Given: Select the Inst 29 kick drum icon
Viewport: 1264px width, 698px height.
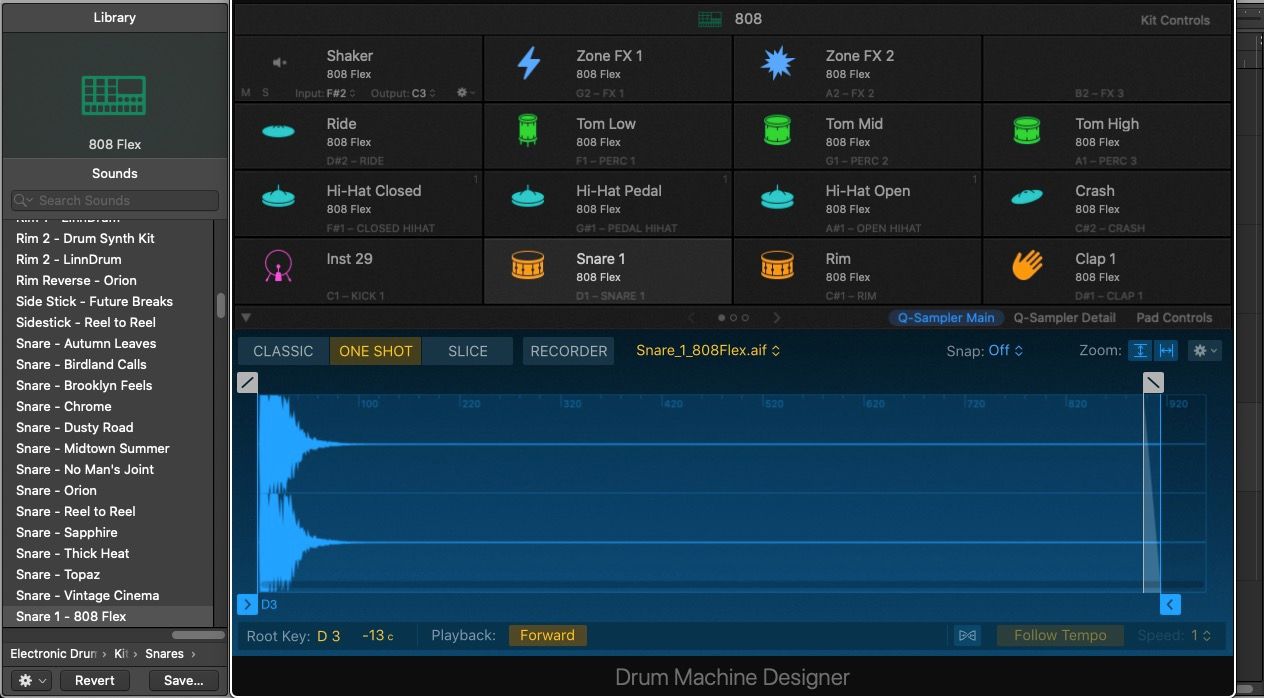Looking at the screenshot, I should [x=277, y=266].
